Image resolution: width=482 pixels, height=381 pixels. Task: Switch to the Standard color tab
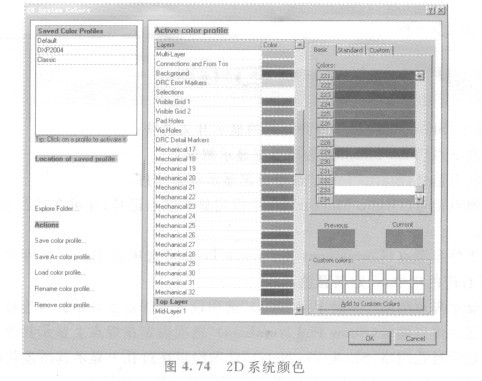click(x=350, y=50)
